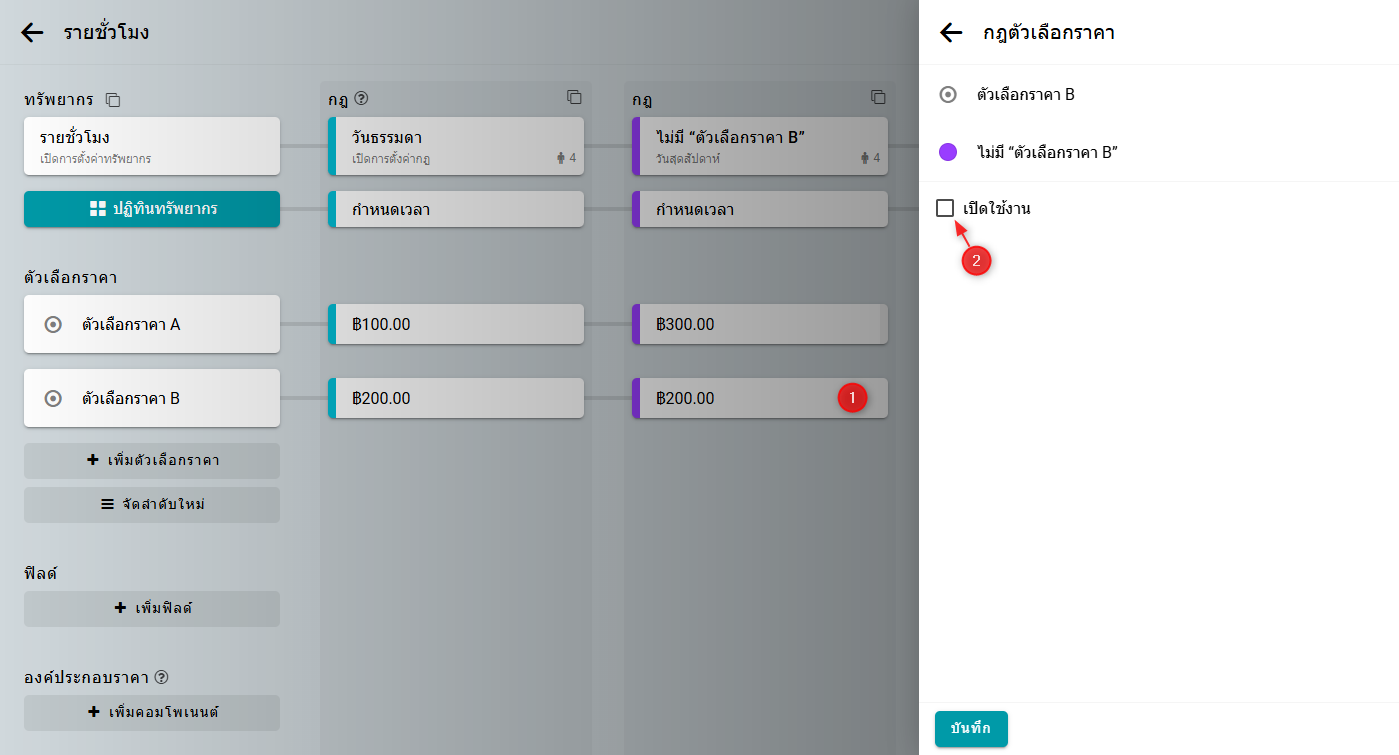Select ตัวเลือกราคา A price option card

pos(152,324)
